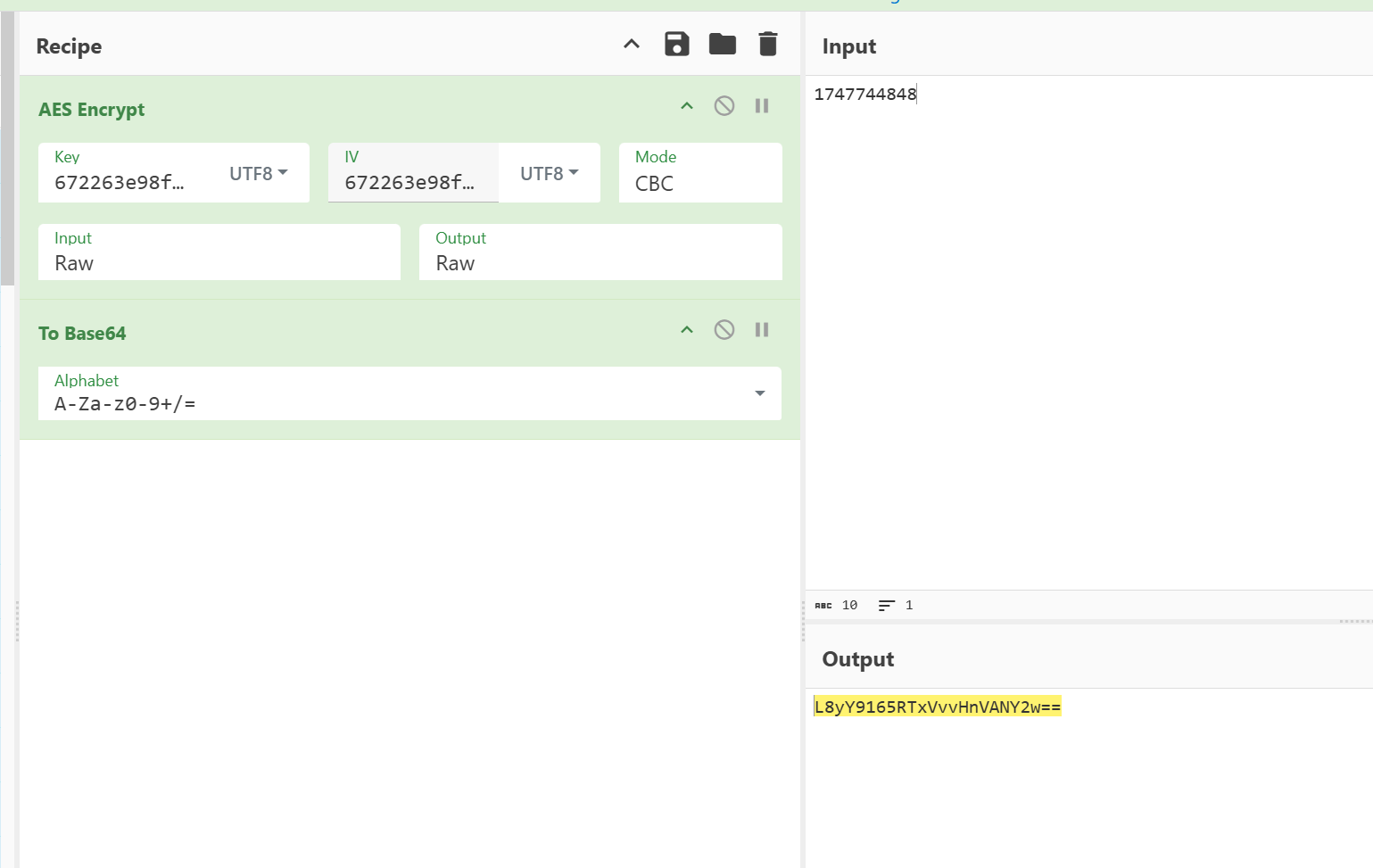The height and width of the screenshot is (868, 1373).
Task: Set breakpoint on AES Encrypt operation
Action: [x=761, y=106]
